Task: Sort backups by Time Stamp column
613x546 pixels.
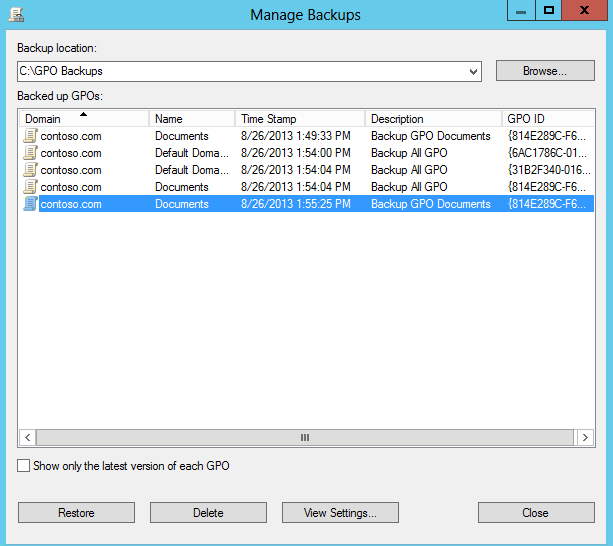Action: (x=299, y=119)
